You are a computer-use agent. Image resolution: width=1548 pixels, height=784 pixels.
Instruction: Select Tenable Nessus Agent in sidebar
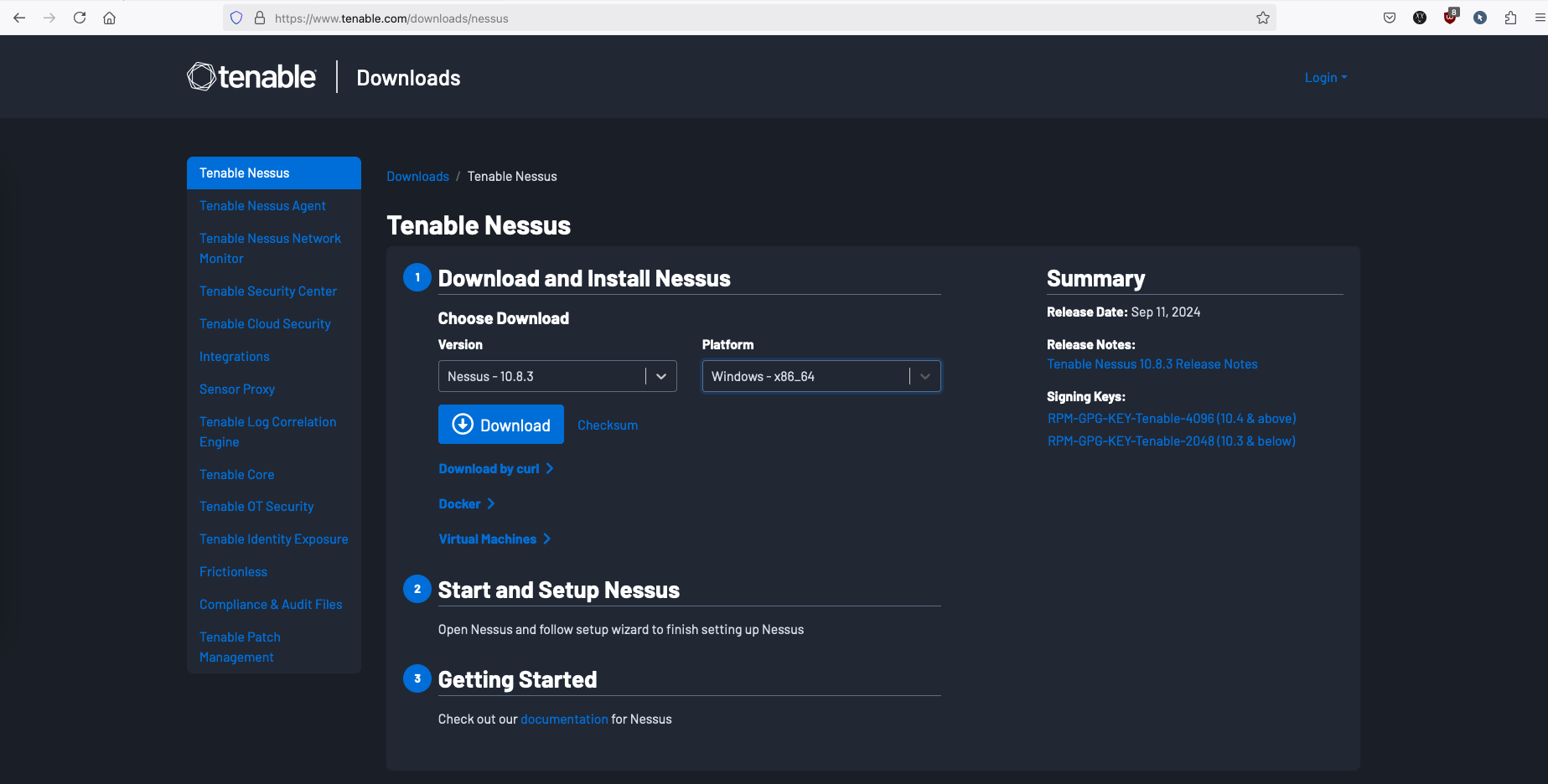[262, 206]
